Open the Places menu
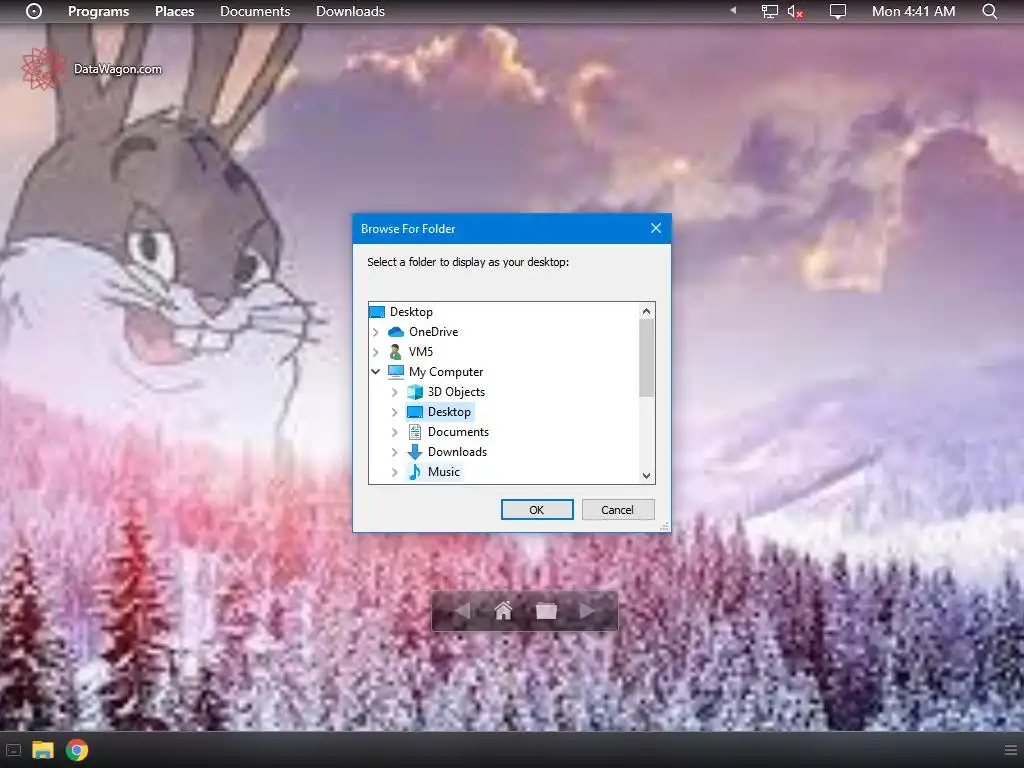The width and height of the screenshot is (1024, 768). (174, 11)
